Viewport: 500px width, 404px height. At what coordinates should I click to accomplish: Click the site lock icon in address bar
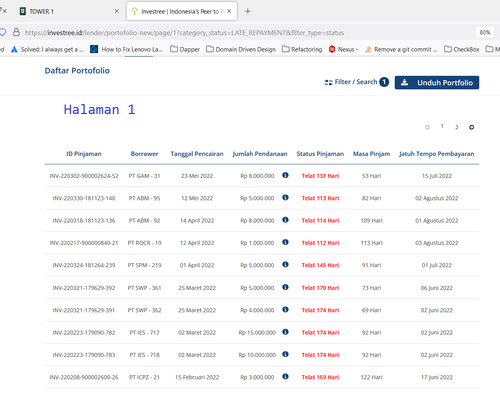coord(16,32)
